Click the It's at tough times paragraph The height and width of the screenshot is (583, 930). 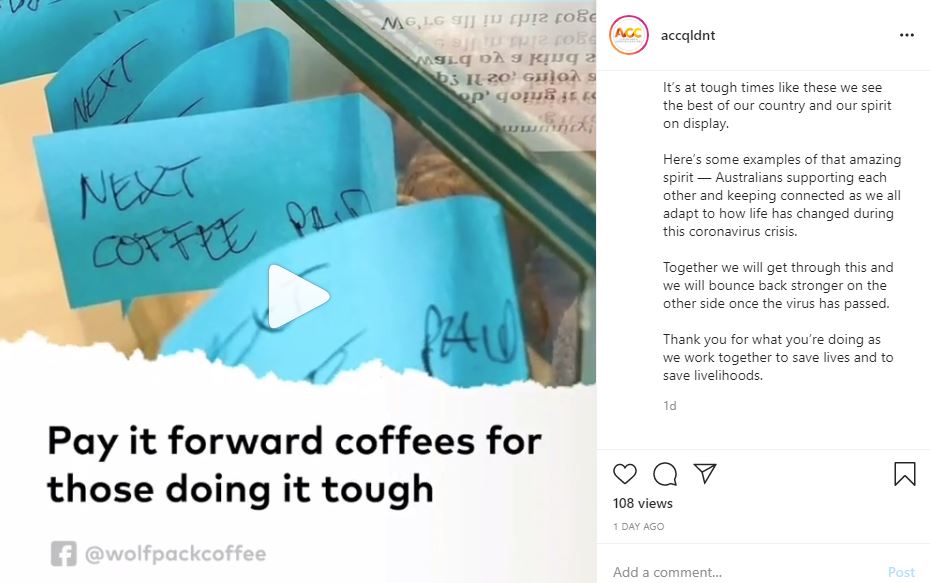(x=777, y=105)
